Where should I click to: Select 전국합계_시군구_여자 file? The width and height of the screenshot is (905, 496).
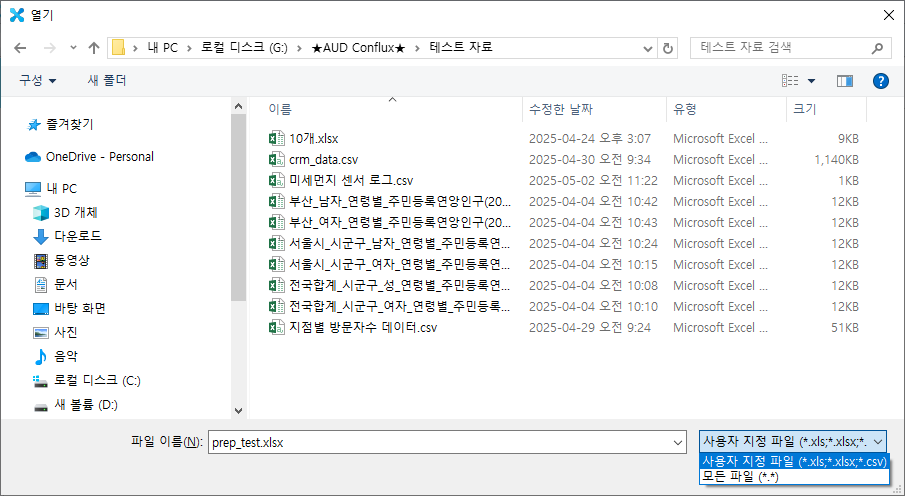(400, 306)
